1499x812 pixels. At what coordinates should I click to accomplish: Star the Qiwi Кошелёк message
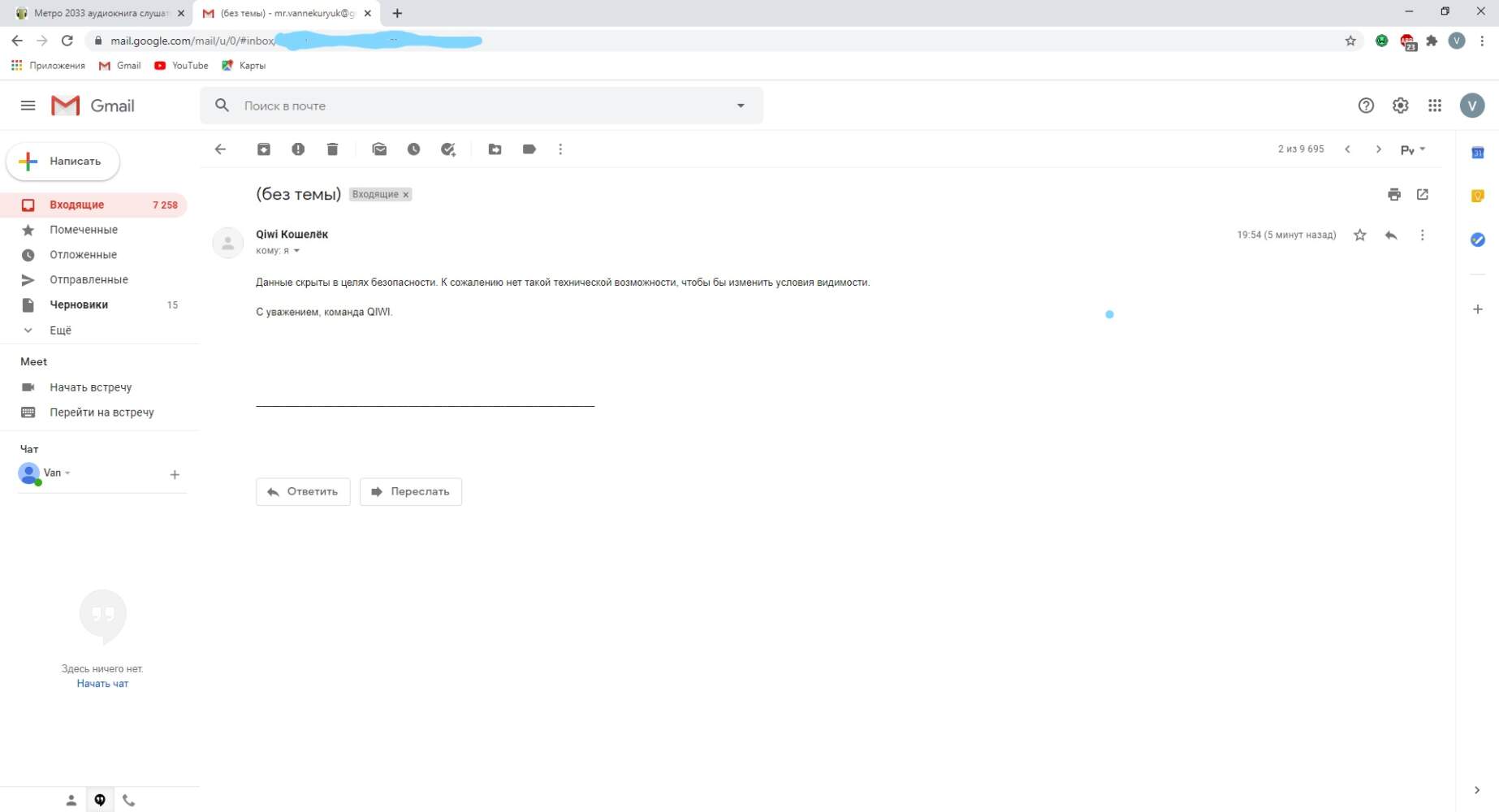click(1360, 235)
